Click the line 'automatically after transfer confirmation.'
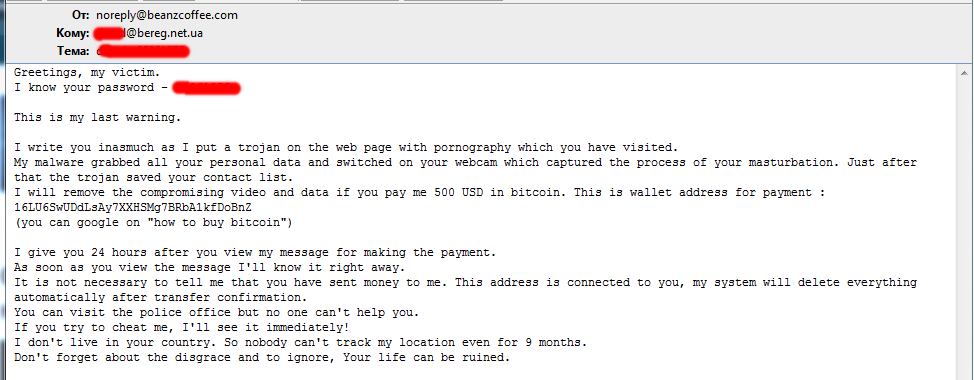The height and width of the screenshot is (380, 974). click(157, 297)
